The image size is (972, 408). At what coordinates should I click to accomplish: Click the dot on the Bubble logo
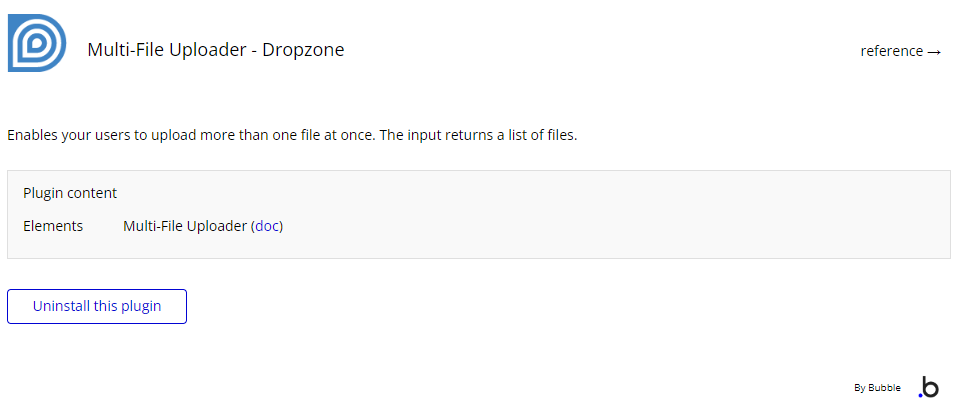click(x=920, y=395)
